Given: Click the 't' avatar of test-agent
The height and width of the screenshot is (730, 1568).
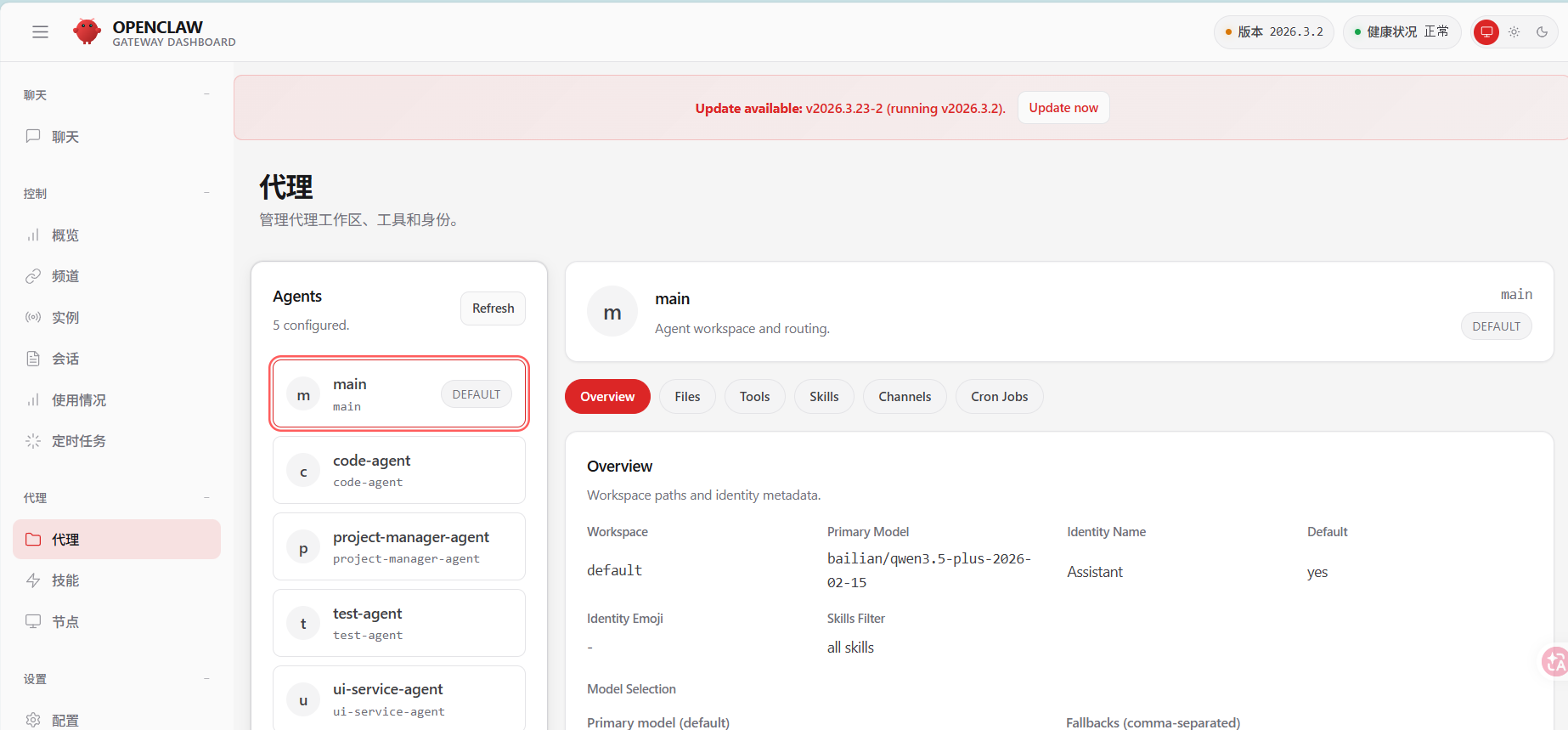Looking at the screenshot, I should point(303,624).
